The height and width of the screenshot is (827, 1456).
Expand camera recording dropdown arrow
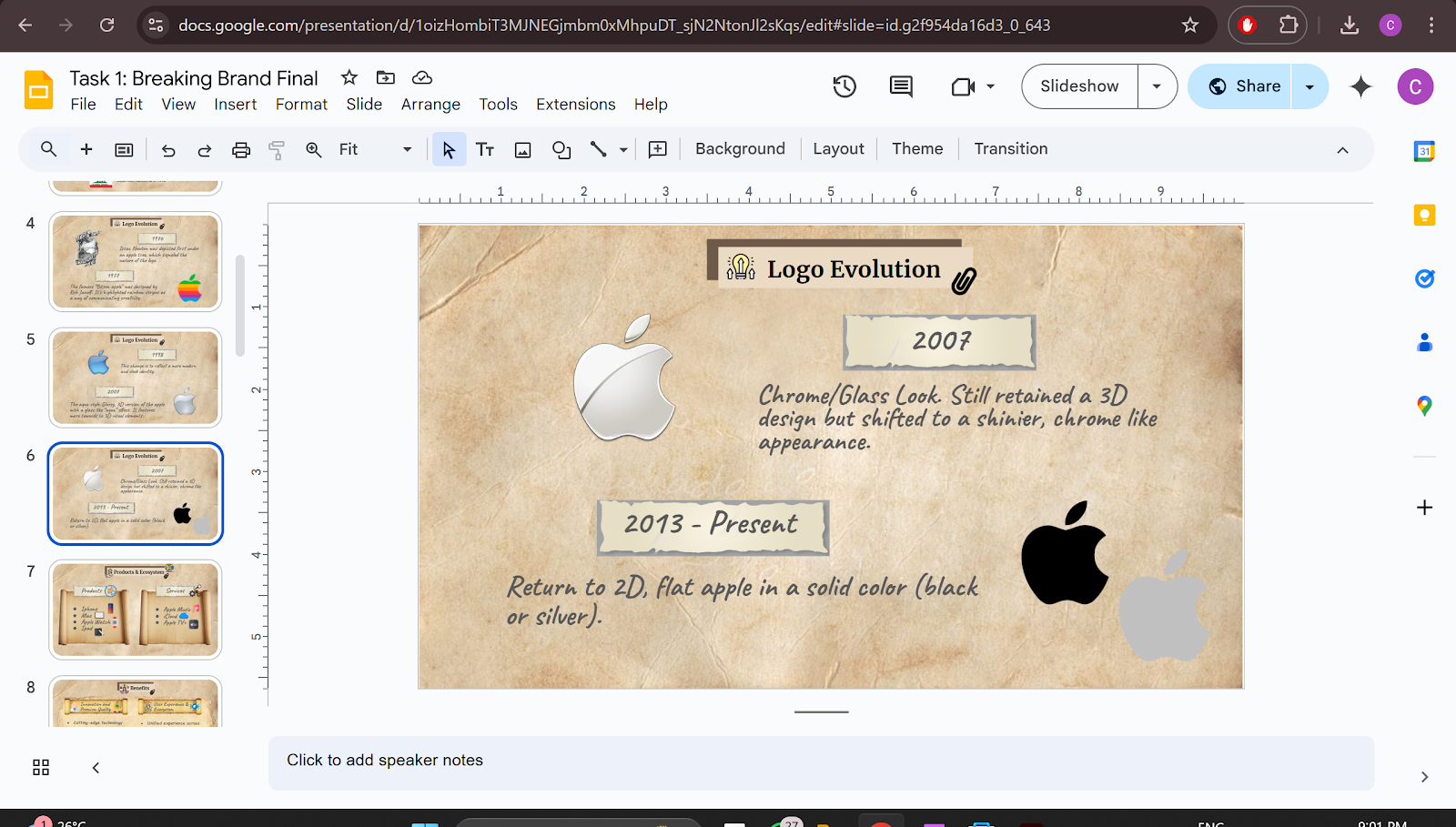click(990, 86)
